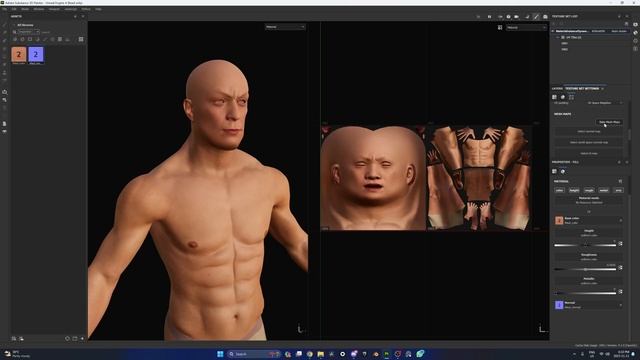Toggle the height channel button in Material

coord(574,190)
